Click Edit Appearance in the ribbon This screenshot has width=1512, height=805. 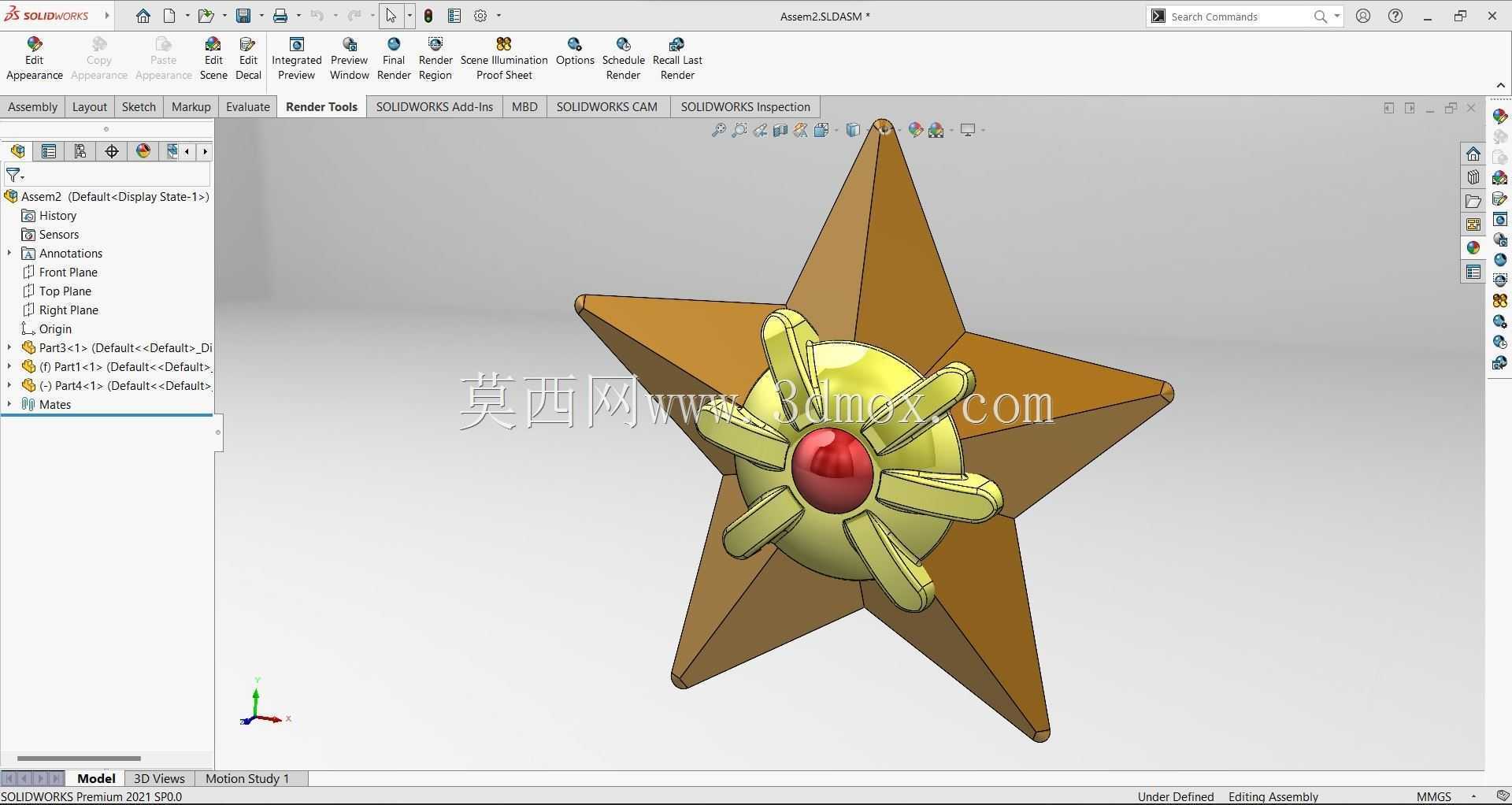[x=35, y=59]
